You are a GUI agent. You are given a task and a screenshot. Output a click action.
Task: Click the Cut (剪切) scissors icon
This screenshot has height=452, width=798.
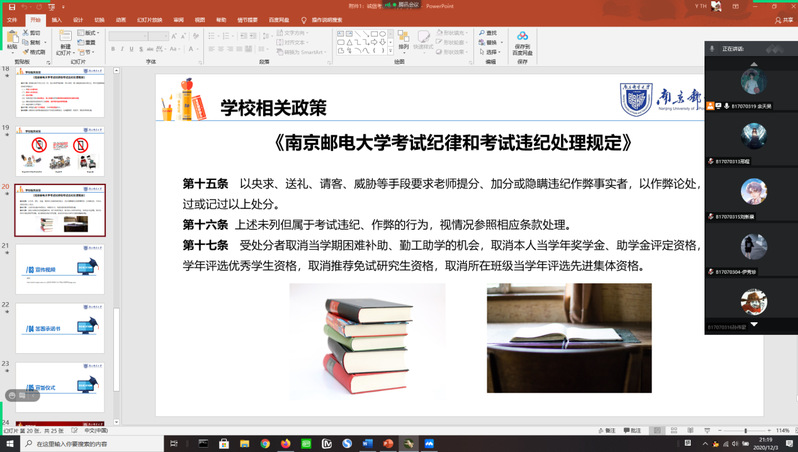click(x=27, y=31)
